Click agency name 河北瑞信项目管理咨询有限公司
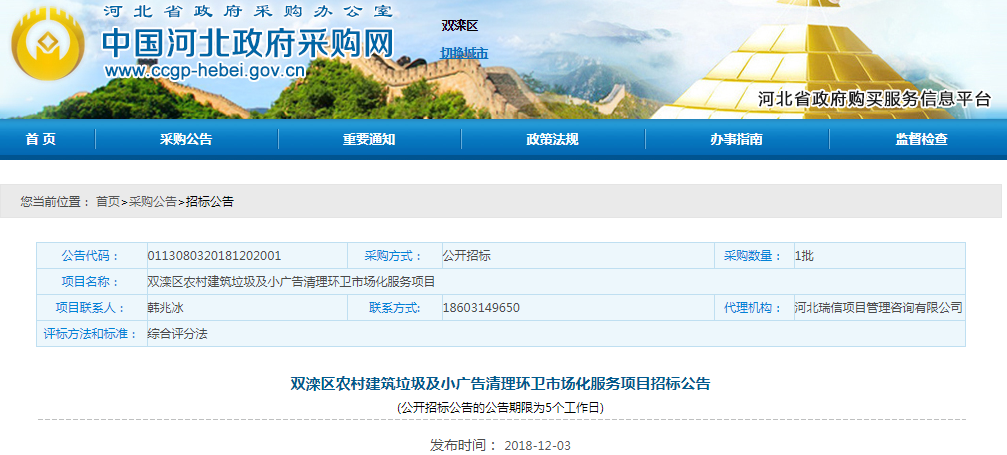This screenshot has width=1007, height=455. pos(878,307)
